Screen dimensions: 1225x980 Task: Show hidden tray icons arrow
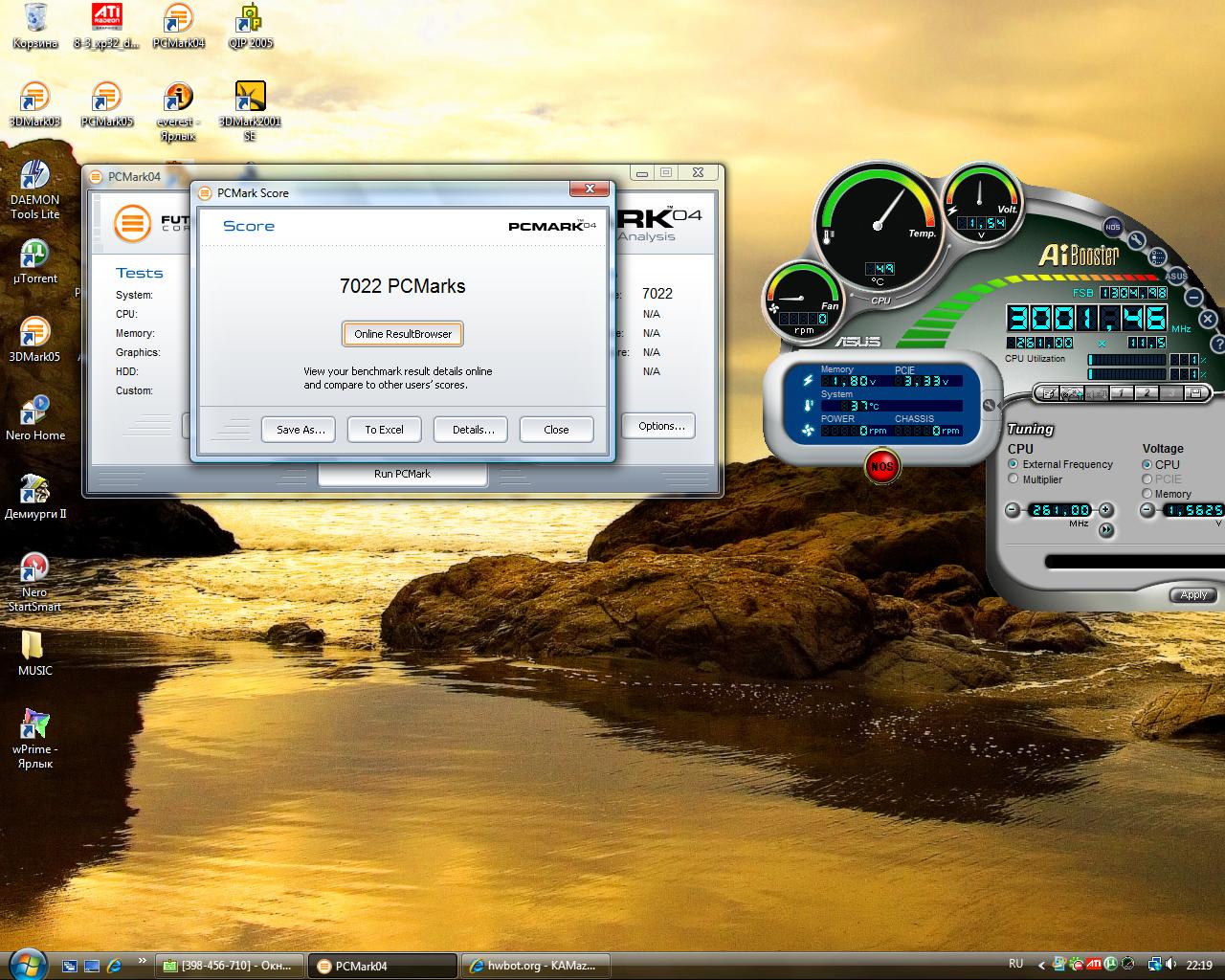pyautogui.click(x=1043, y=965)
